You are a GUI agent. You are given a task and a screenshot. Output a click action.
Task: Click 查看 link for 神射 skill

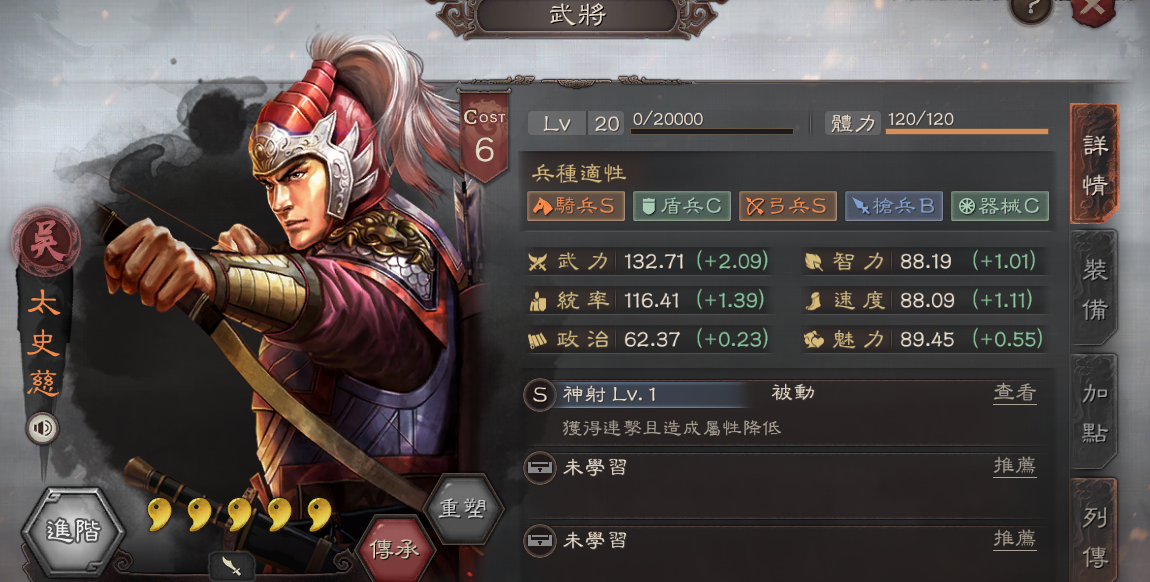click(1015, 394)
